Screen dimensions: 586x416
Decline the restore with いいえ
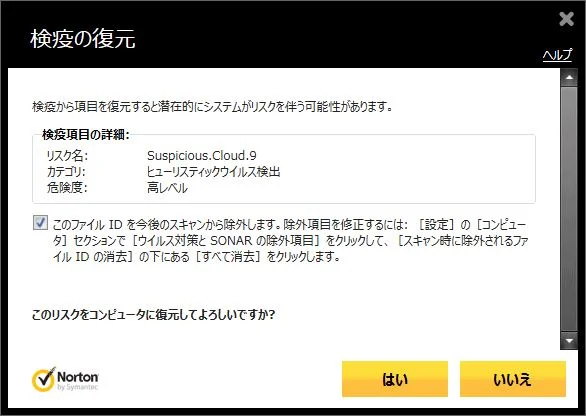[x=513, y=379]
